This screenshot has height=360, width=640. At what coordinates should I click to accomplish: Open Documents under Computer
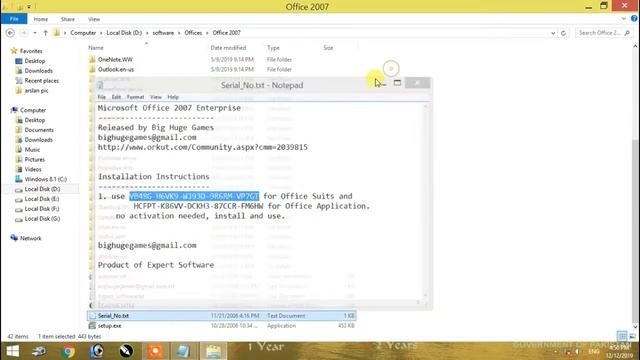click(39, 130)
